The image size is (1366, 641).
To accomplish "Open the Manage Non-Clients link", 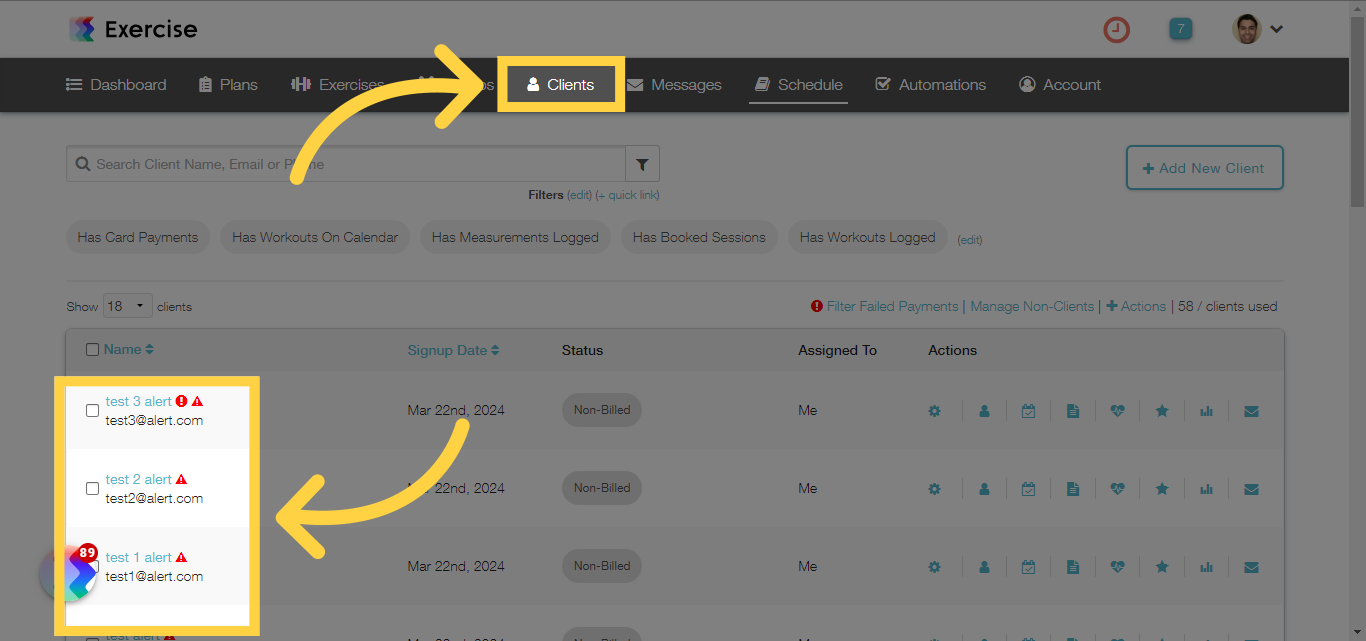I will coord(1032,306).
